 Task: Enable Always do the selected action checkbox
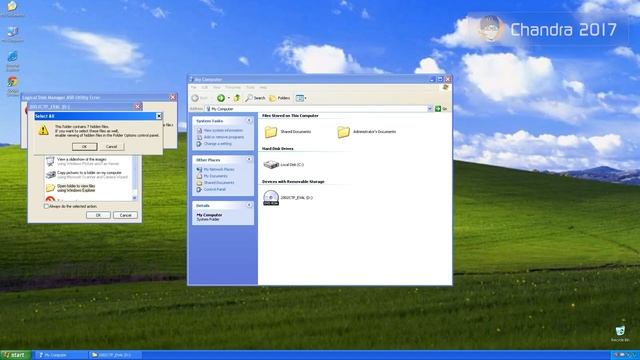(46, 207)
